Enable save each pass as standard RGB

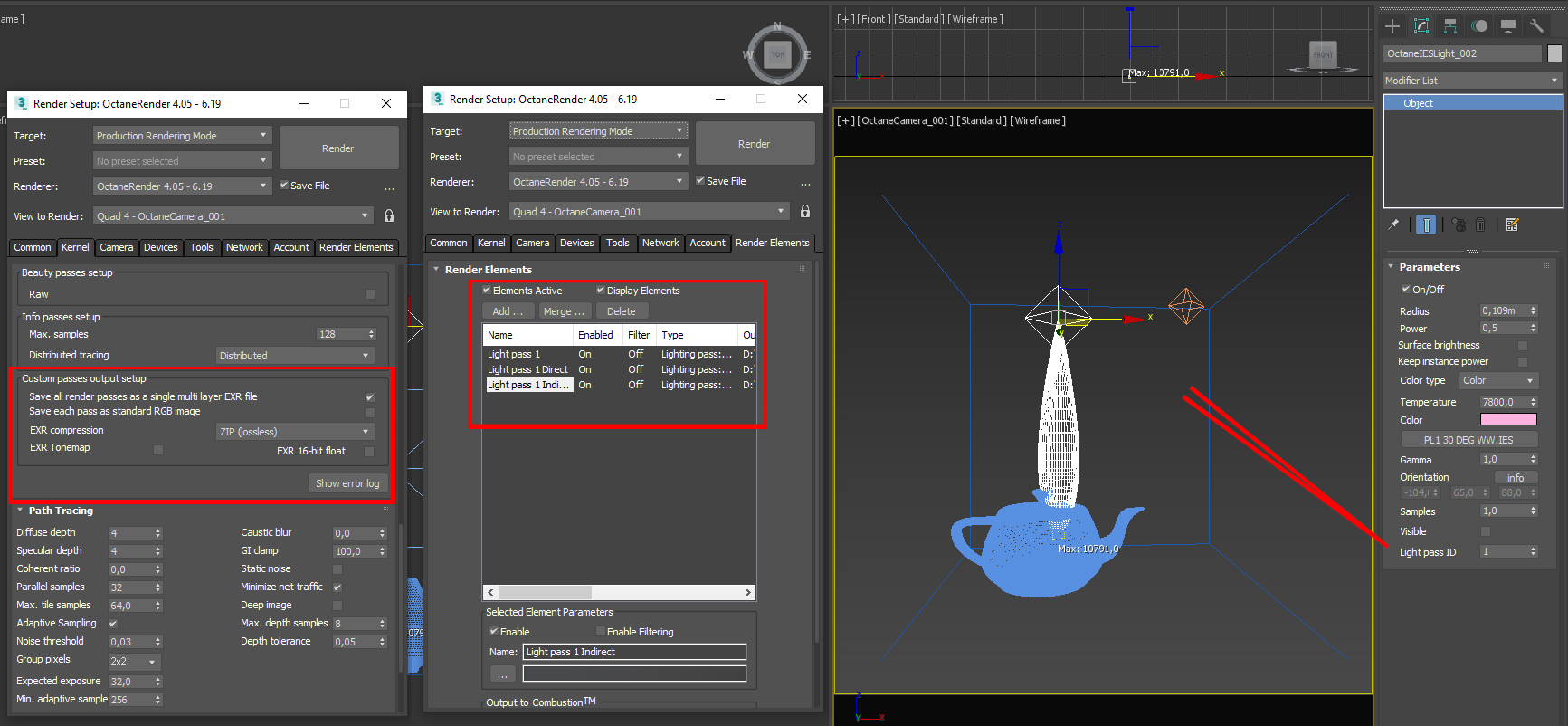click(370, 412)
